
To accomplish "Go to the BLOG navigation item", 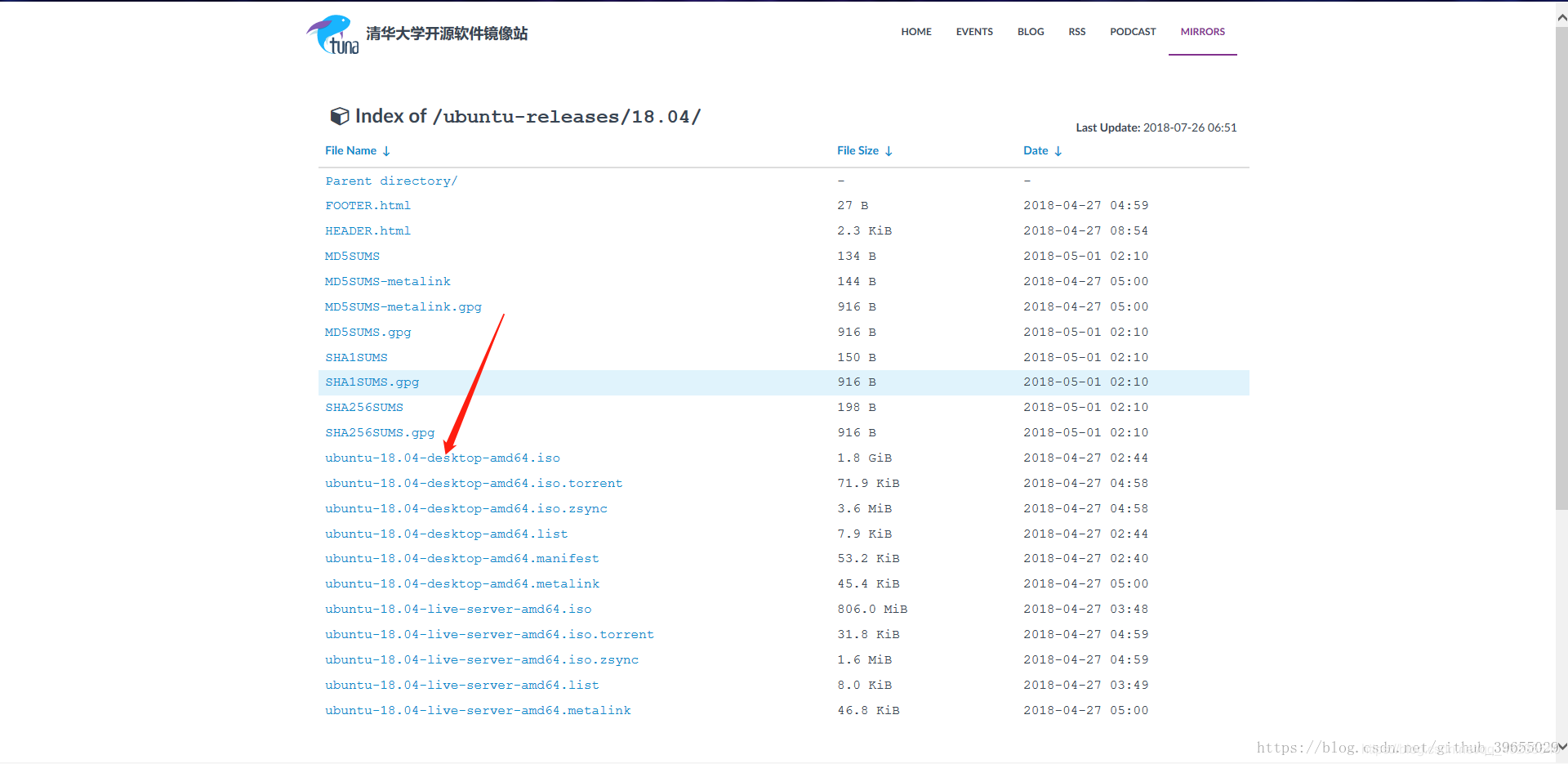I will pos(1031,32).
